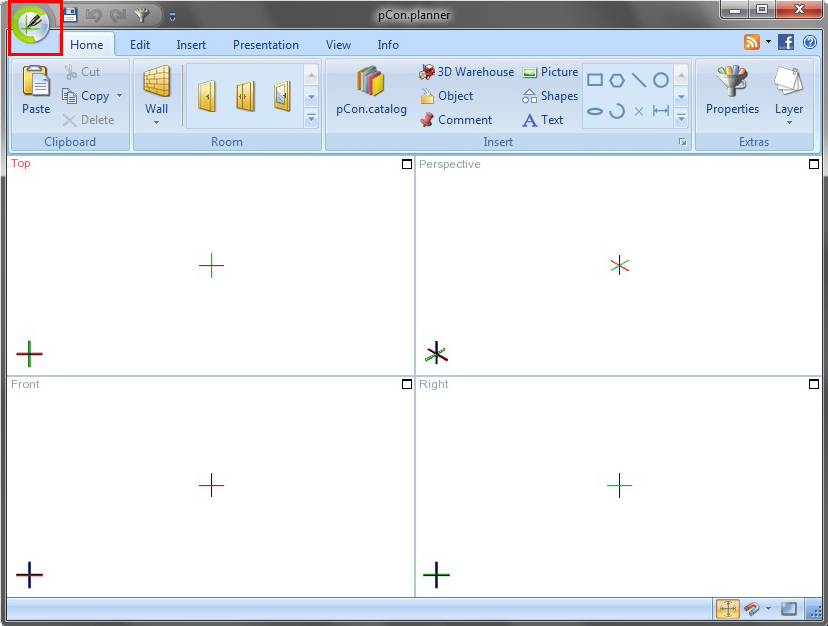Click the colored funnel icon in title bar

click(x=142, y=15)
